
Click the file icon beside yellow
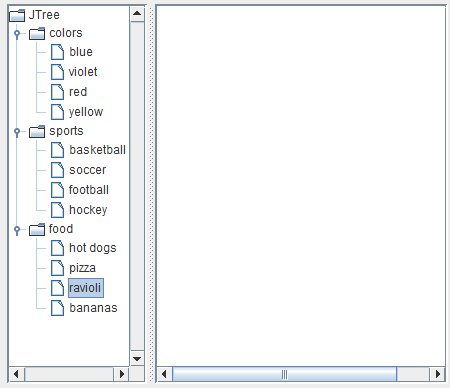57,112
